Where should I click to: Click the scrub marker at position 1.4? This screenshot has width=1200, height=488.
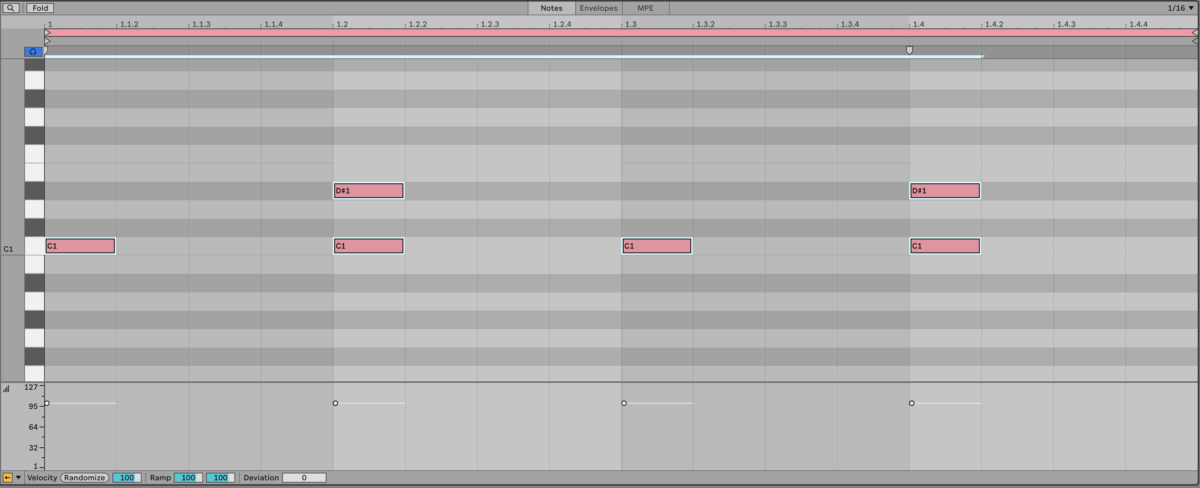point(909,49)
